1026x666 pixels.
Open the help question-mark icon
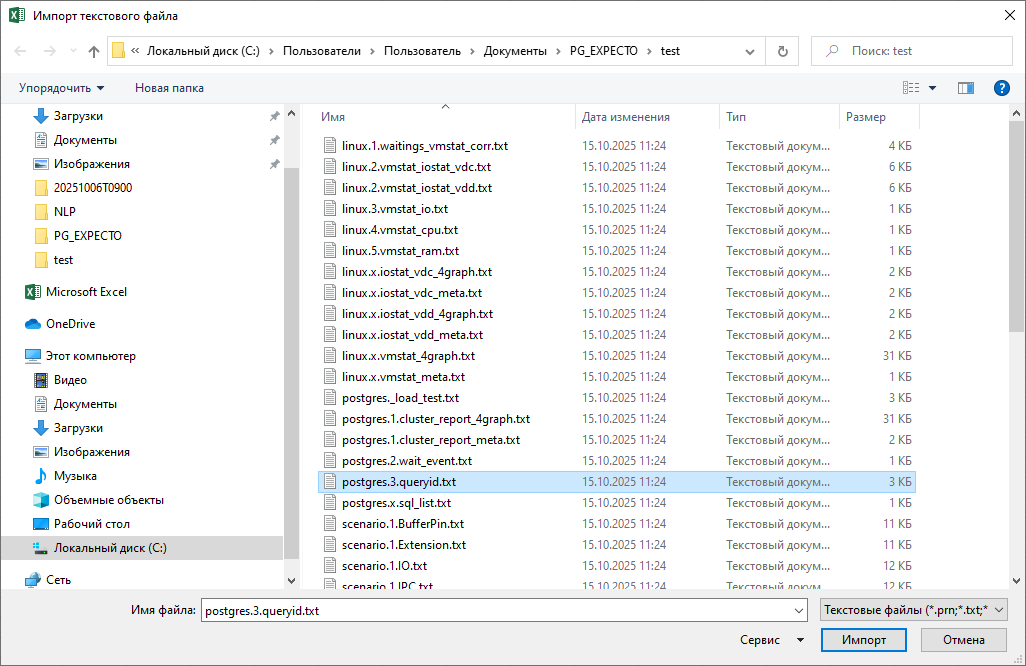coord(1001,88)
